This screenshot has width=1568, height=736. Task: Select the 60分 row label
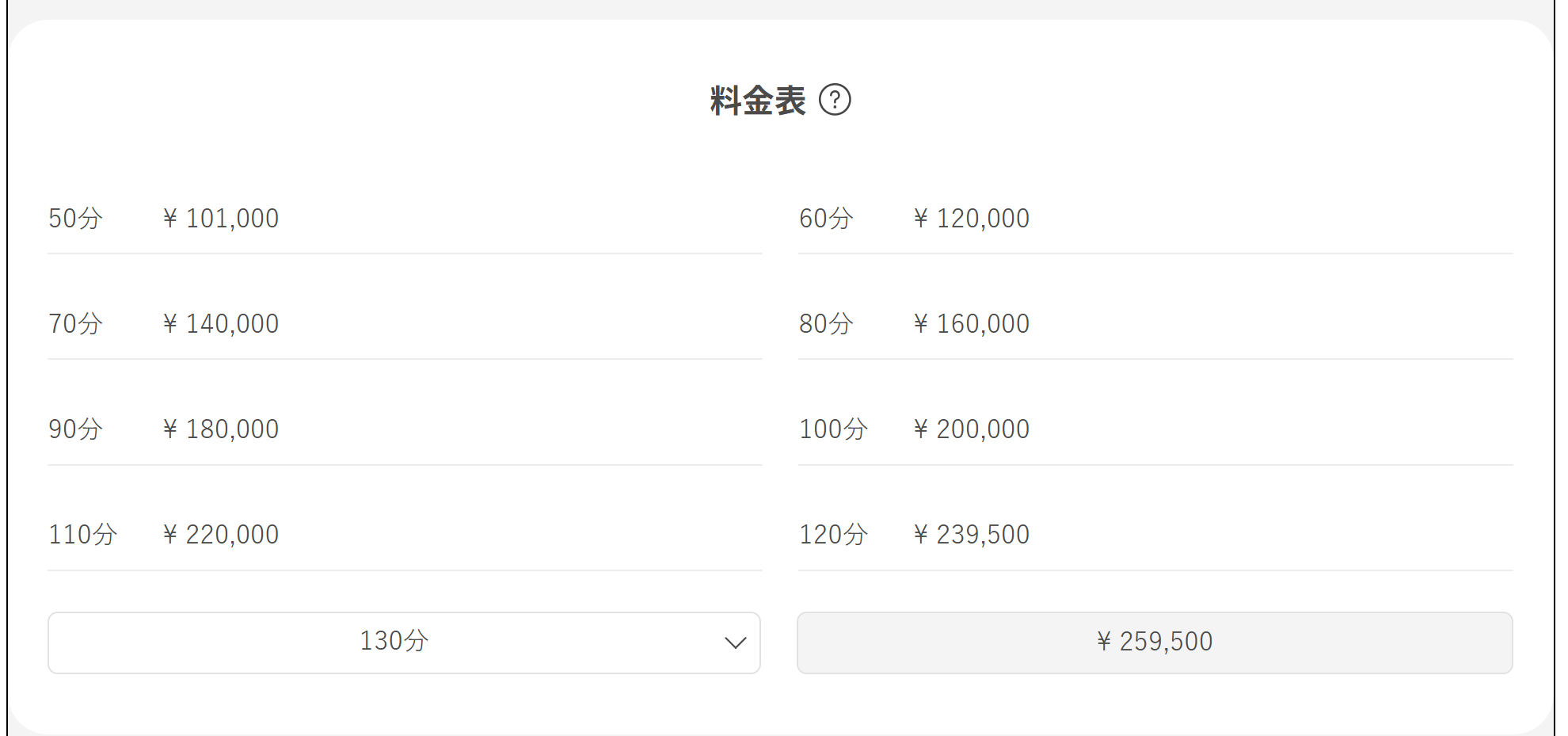826,219
